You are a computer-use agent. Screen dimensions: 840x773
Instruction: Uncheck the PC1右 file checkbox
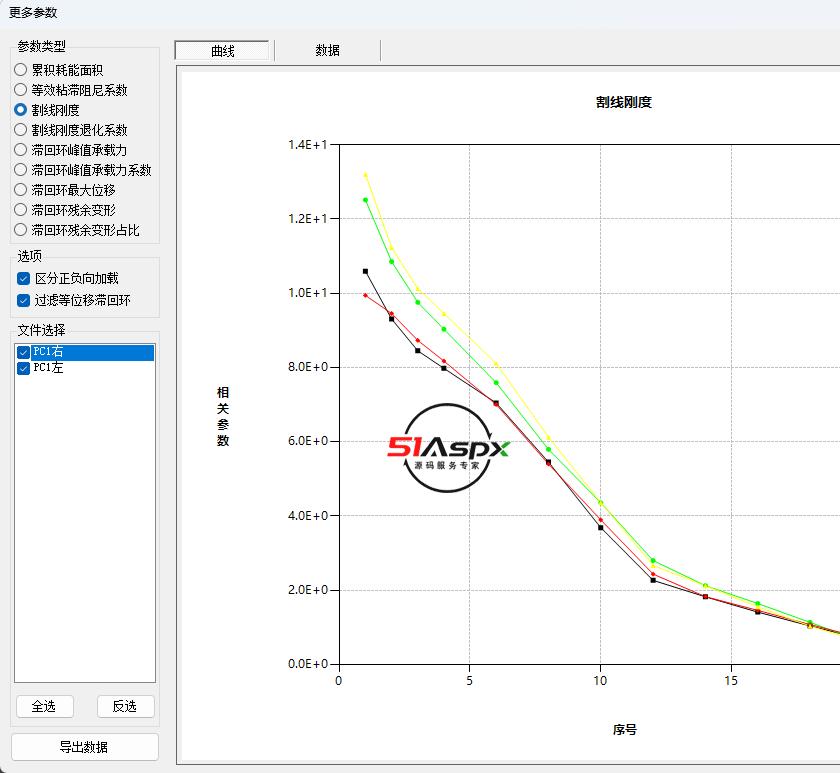point(24,352)
